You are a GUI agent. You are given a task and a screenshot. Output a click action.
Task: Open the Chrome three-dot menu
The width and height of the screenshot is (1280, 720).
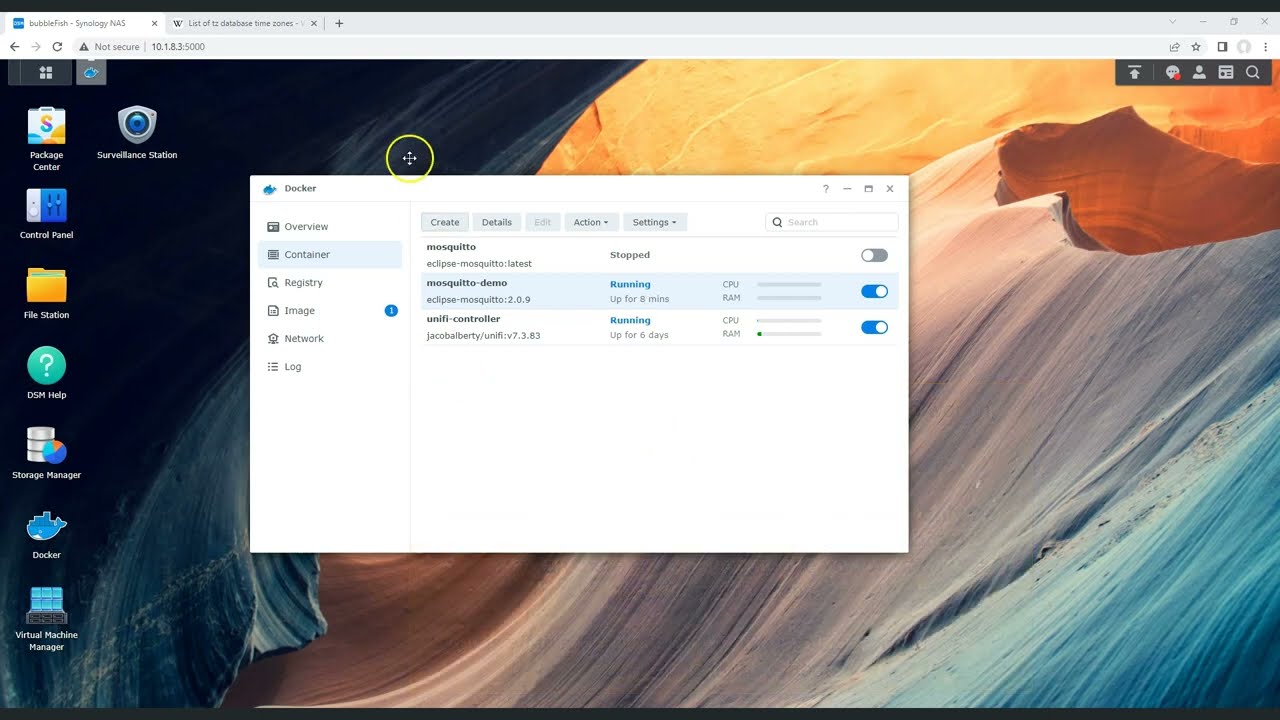[1266, 46]
